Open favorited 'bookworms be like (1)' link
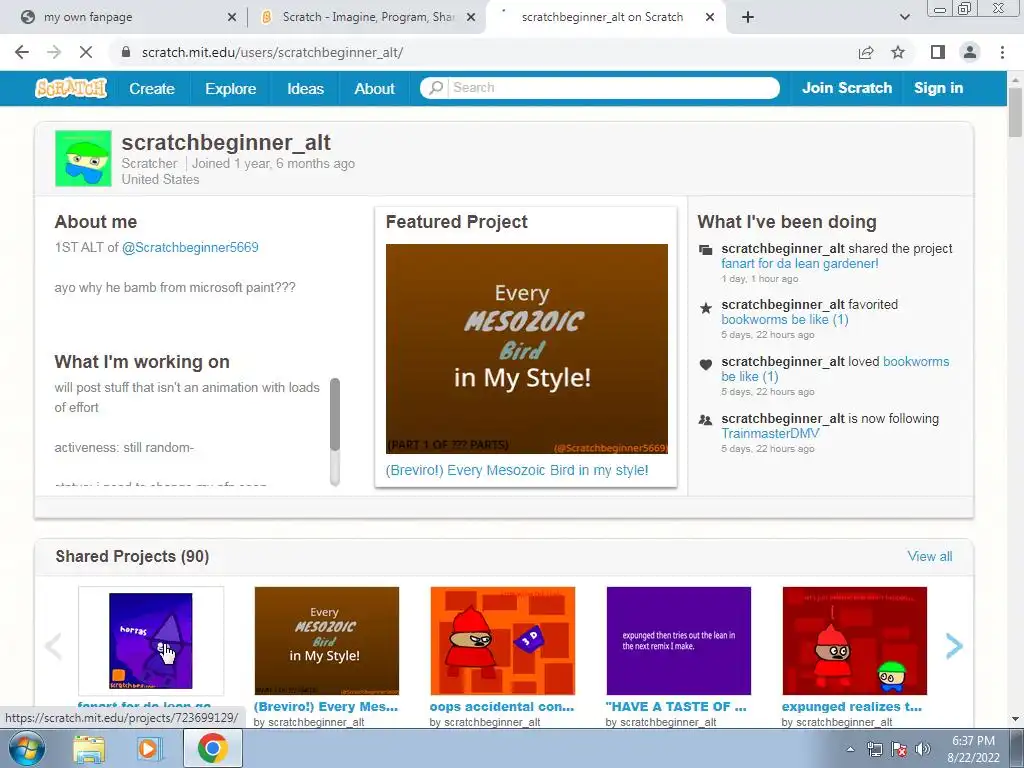 [x=784, y=319]
